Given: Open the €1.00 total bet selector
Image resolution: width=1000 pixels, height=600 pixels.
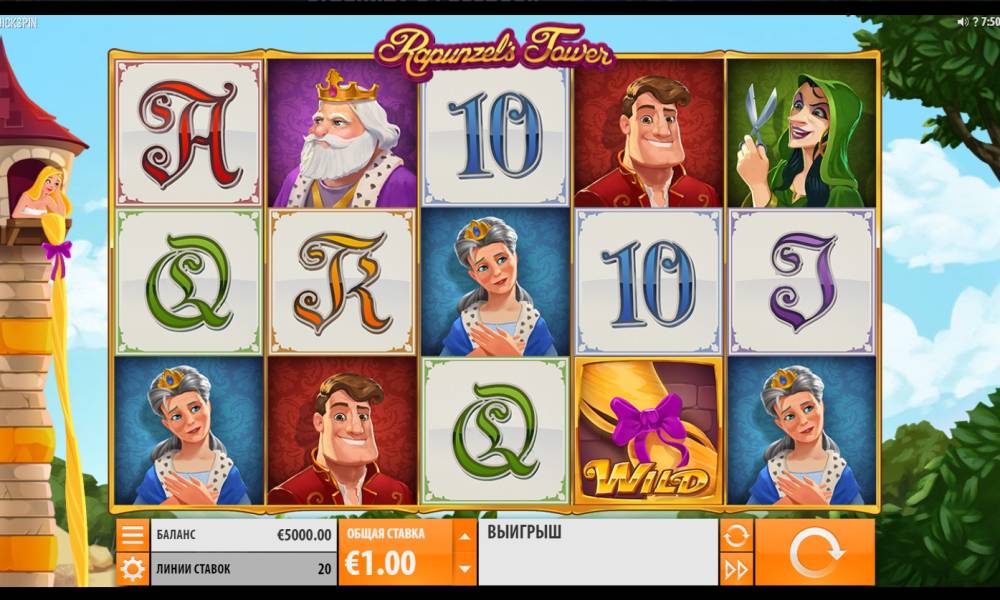Looking at the screenshot, I should (396, 552).
